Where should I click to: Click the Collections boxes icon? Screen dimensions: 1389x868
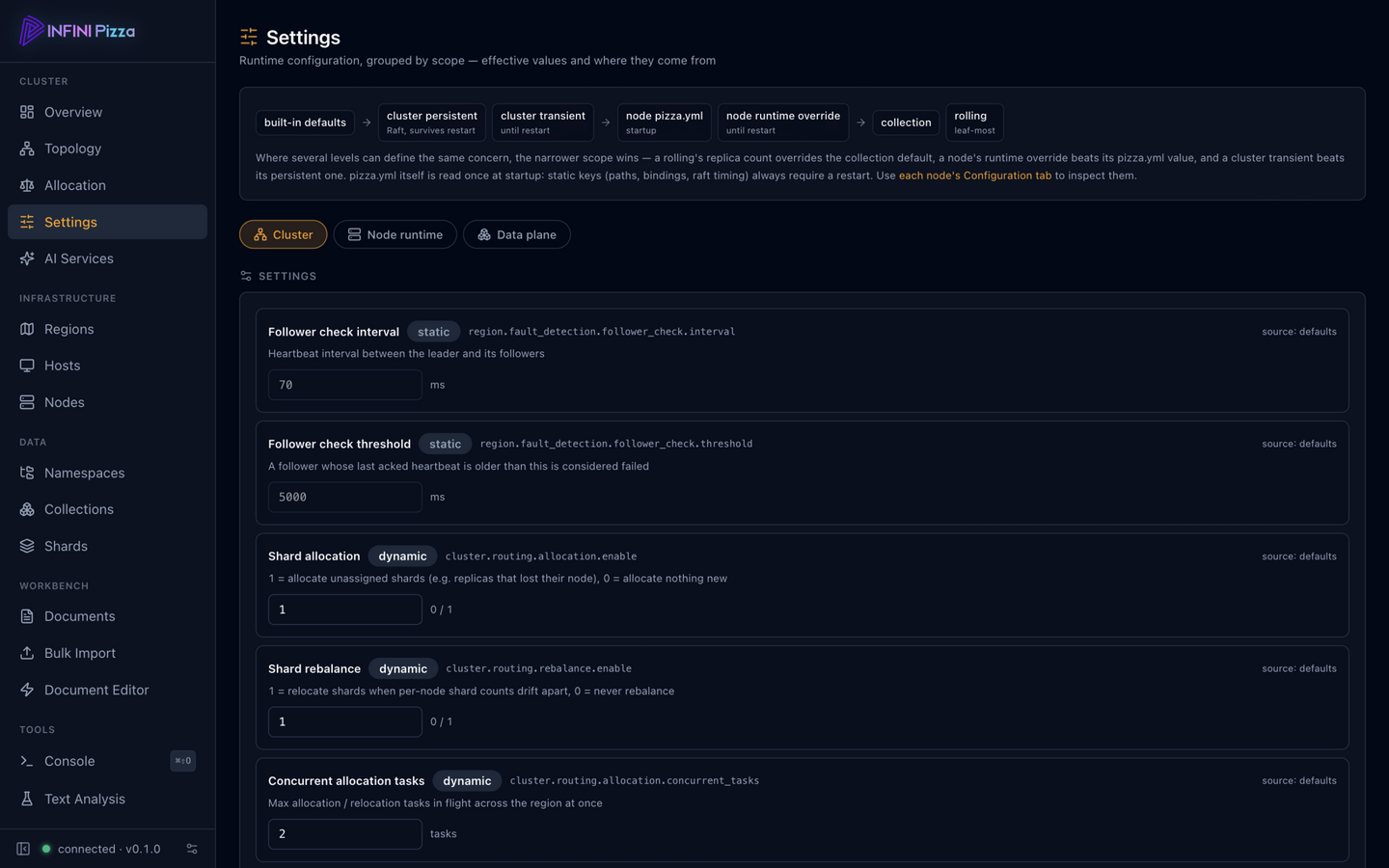pyautogui.click(x=27, y=509)
